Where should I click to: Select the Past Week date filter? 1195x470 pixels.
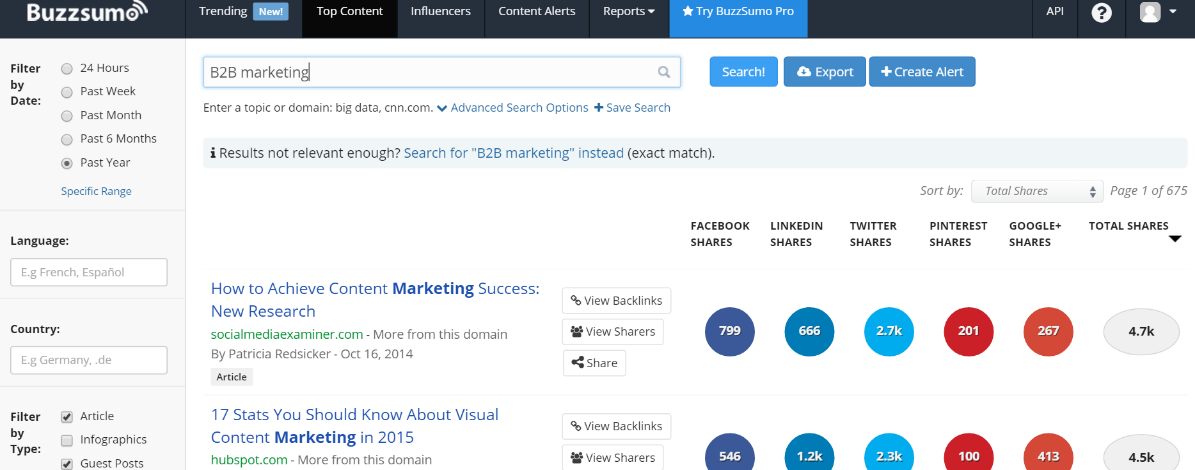67,92
